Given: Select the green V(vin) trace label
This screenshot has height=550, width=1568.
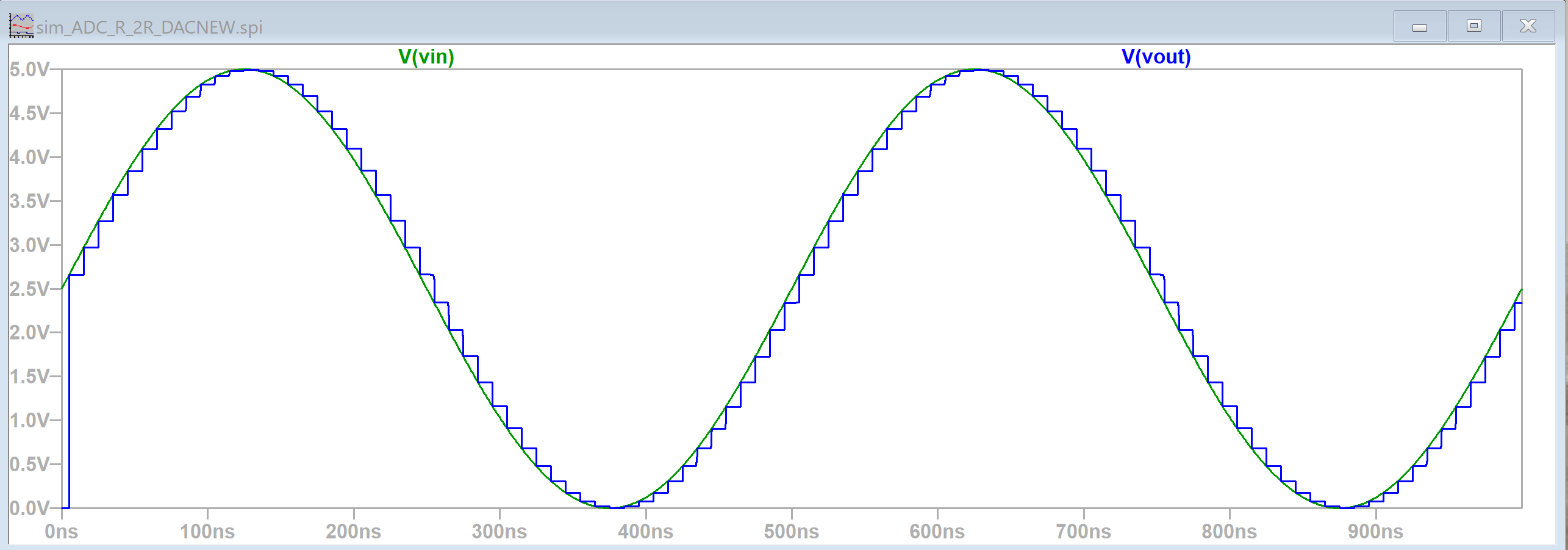Looking at the screenshot, I should 426,57.
